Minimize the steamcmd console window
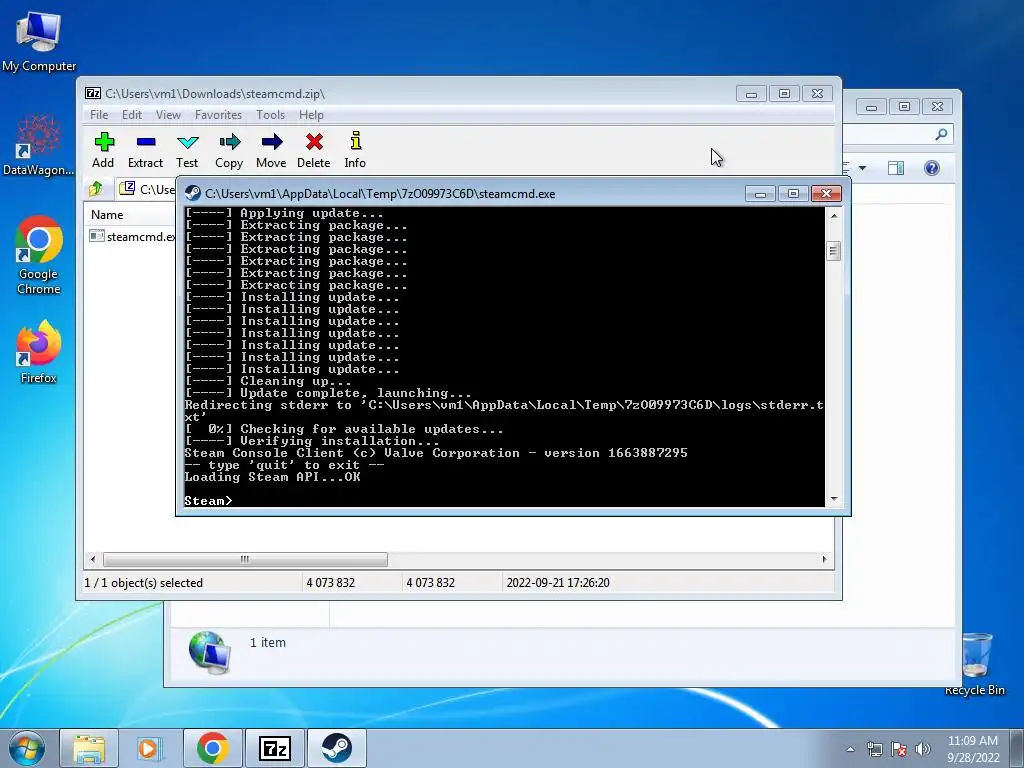Viewport: 1024px width, 768px height. click(x=760, y=194)
